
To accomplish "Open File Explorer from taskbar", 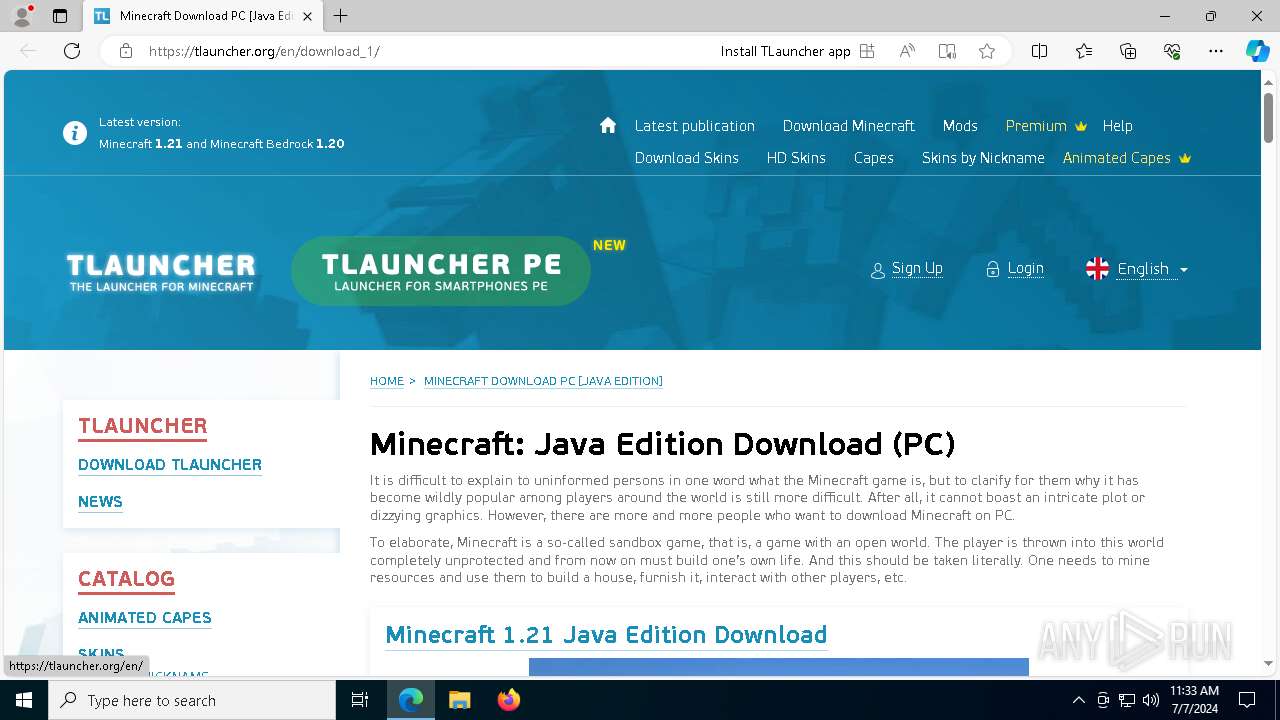I will (459, 700).
